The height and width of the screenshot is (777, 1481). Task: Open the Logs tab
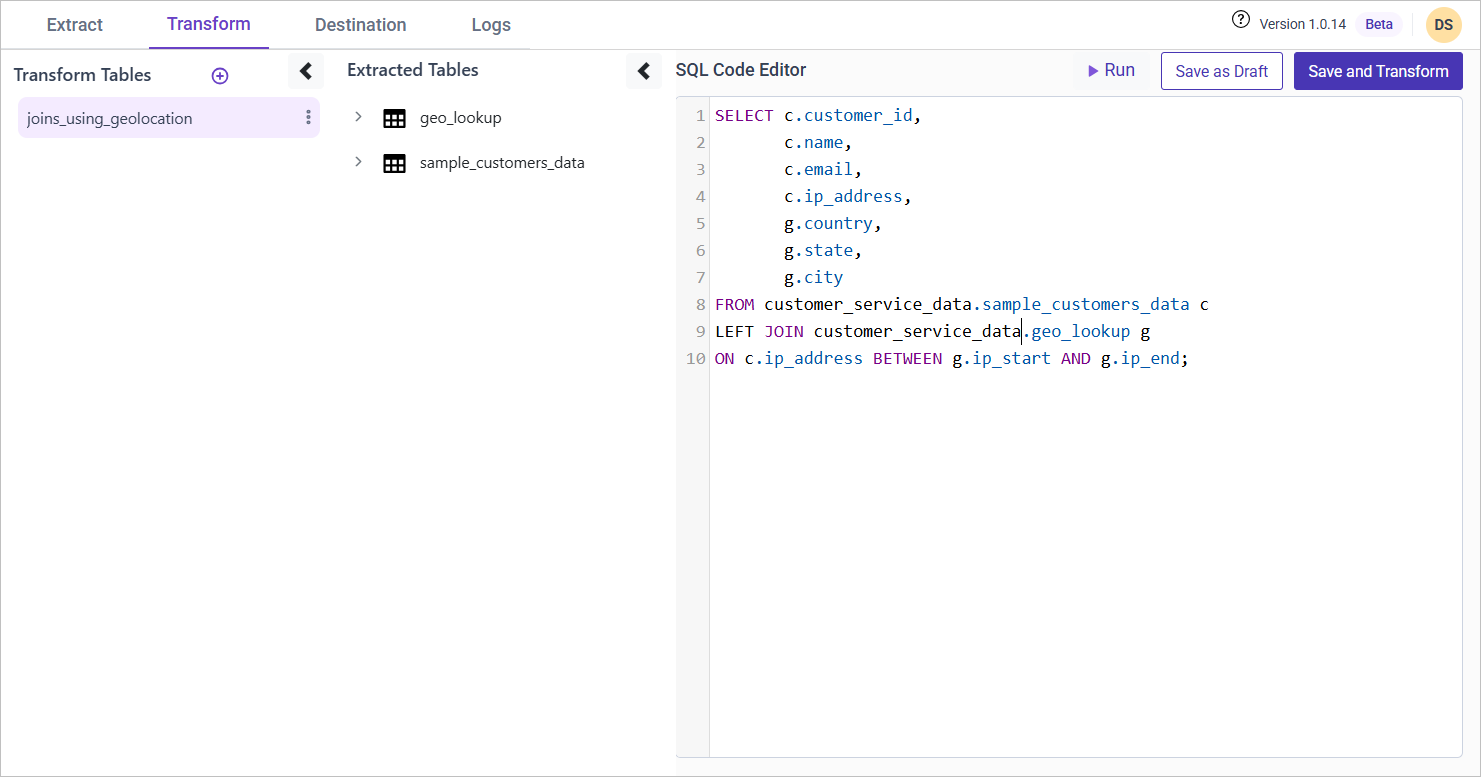[491, 25]
